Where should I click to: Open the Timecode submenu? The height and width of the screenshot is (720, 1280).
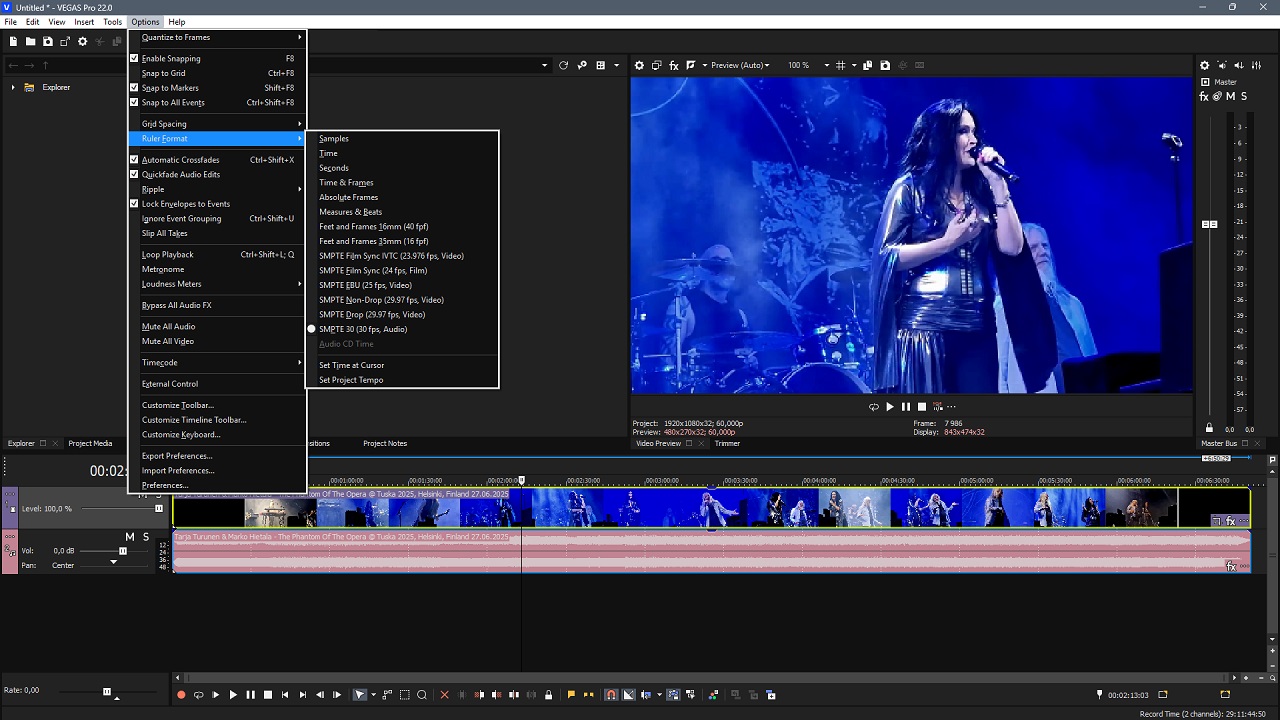(x=160, y=363)
